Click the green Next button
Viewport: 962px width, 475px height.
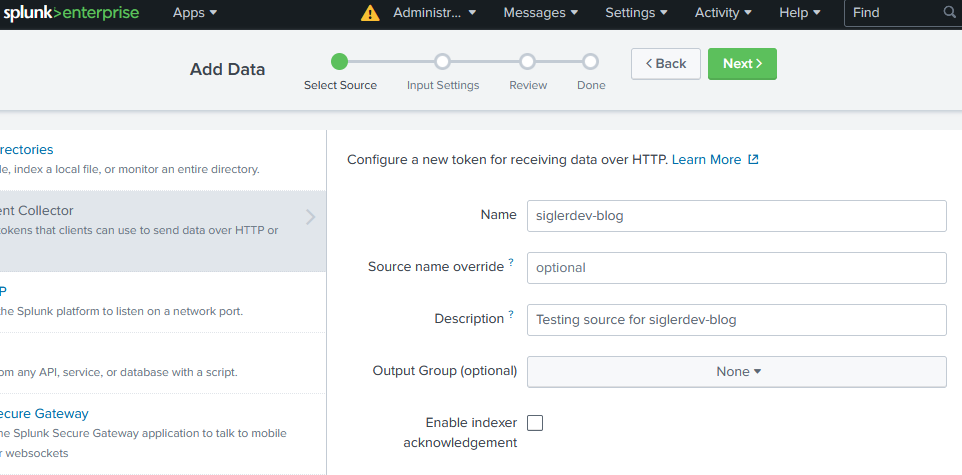coord(742,64)
